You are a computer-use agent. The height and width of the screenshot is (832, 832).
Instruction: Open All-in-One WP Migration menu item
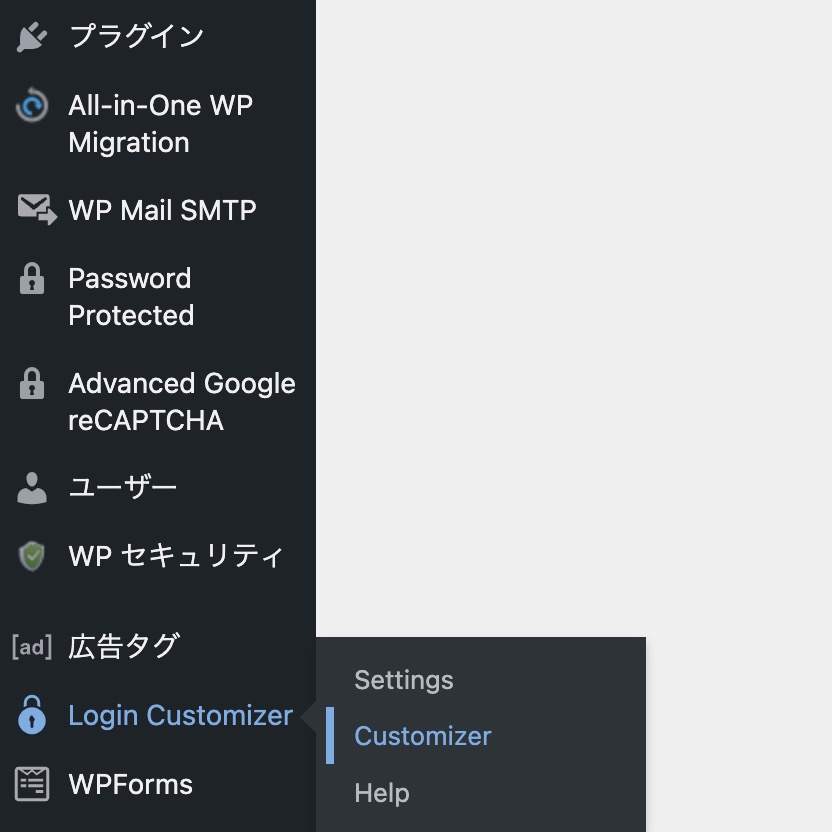pos(158,124)
